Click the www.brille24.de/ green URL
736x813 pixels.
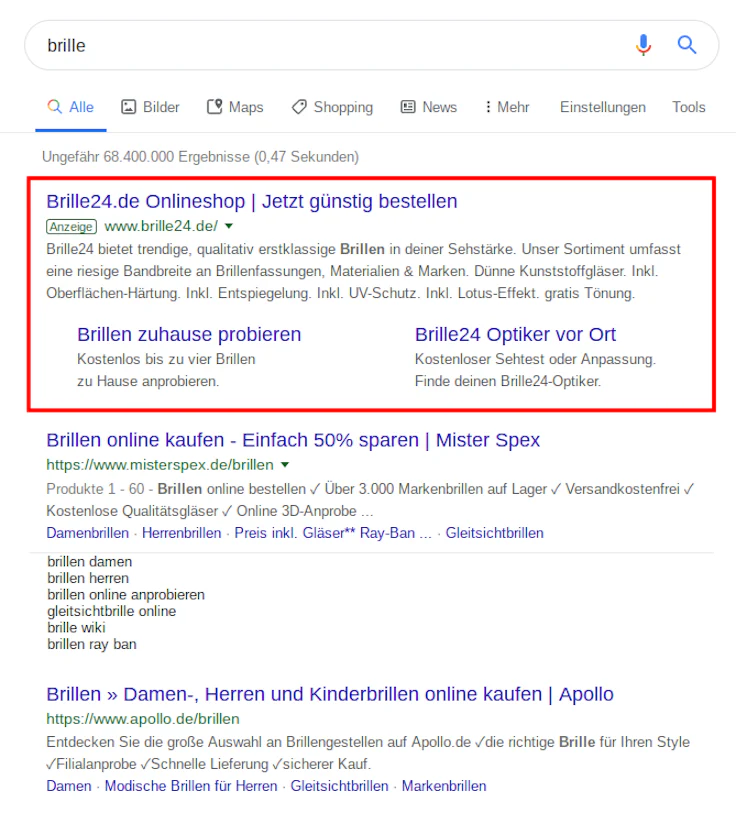tap(161, 226)
